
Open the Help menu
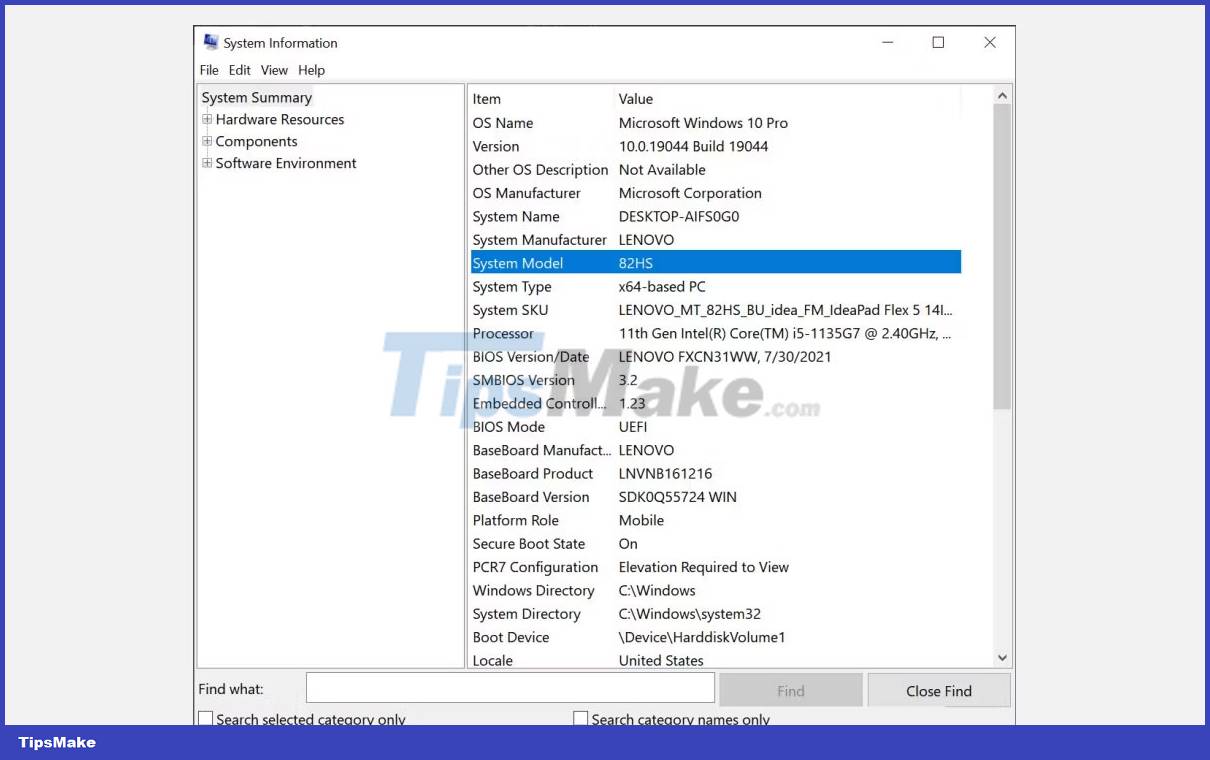311,70
